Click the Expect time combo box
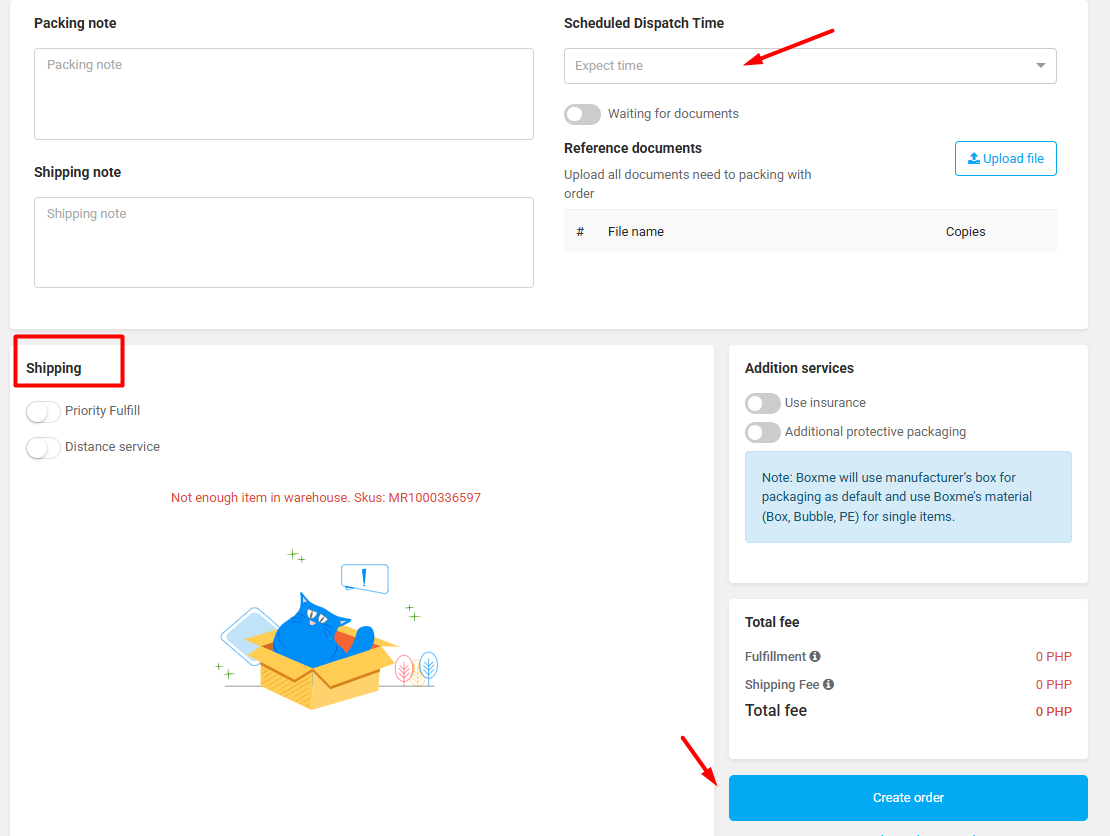The image size is (1110, 836). [800, 66]
